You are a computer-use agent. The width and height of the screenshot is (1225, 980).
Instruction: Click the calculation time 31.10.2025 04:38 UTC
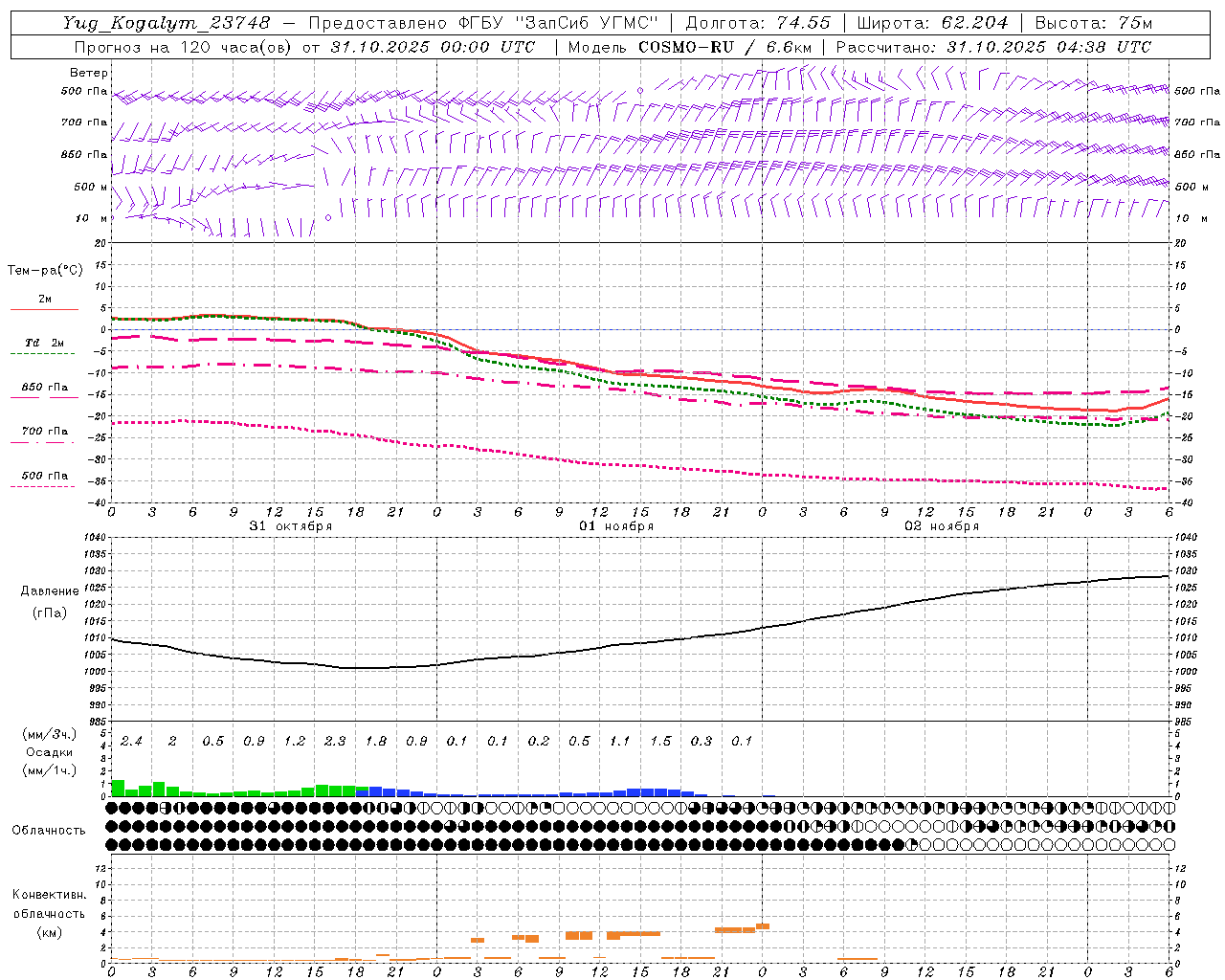(x=1048, y=47)
